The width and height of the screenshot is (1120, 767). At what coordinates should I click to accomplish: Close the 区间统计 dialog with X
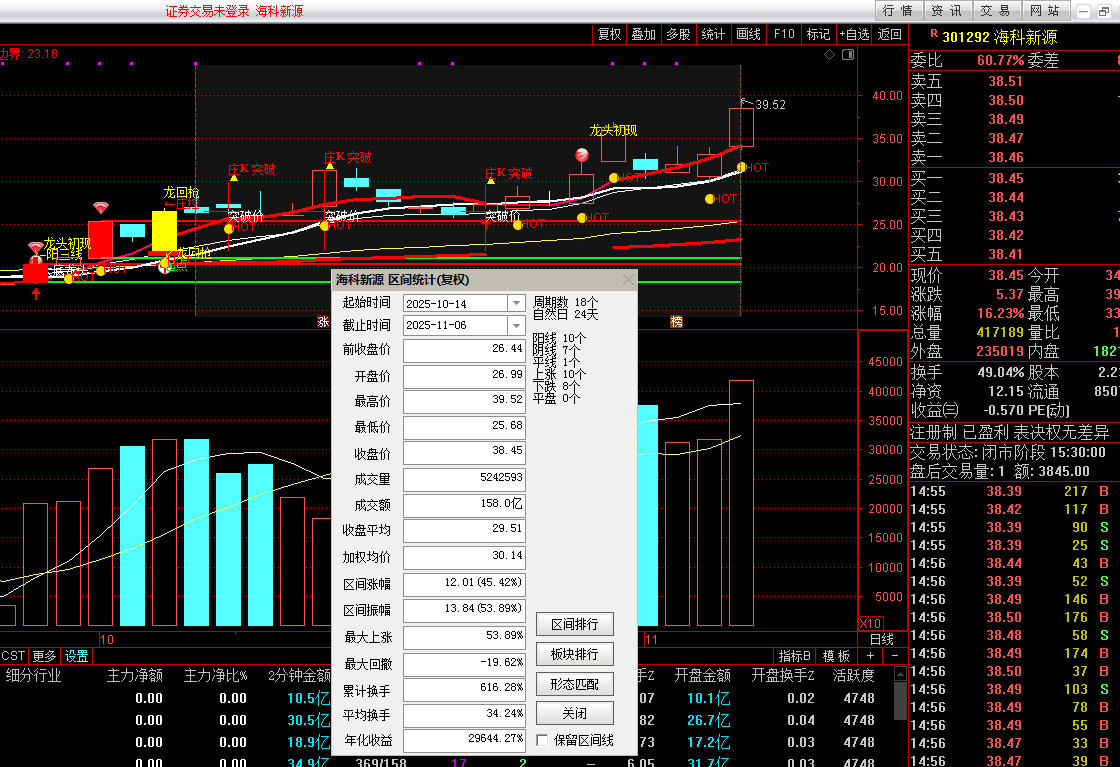(x=628, y=280)
